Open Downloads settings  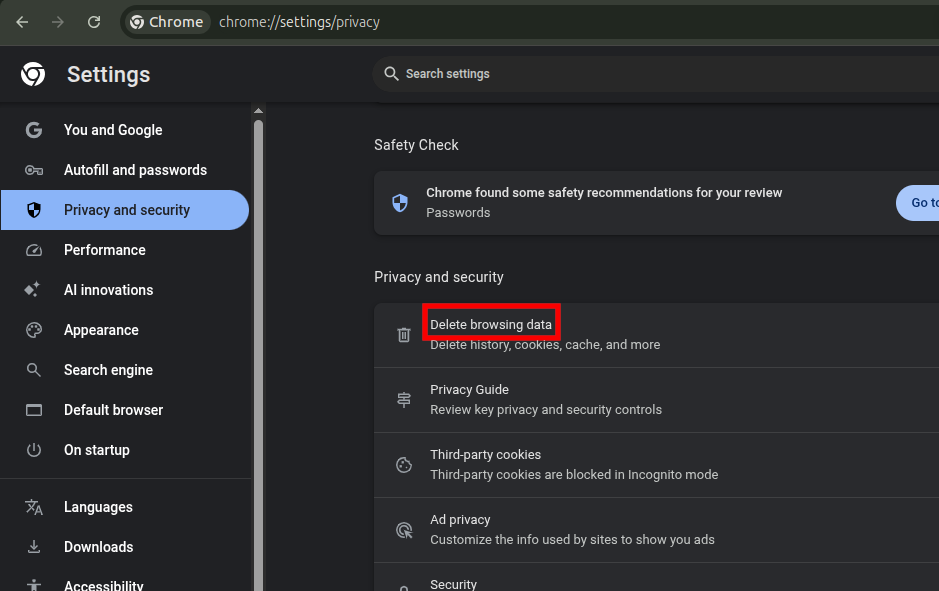point(125,547)
